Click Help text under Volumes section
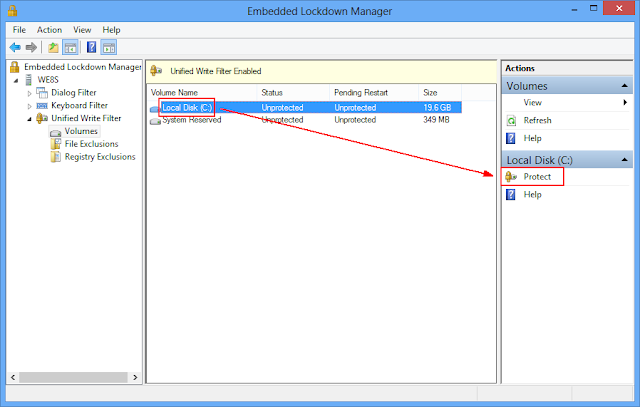The height and width of the screenshot is (407, 640). 533,138
